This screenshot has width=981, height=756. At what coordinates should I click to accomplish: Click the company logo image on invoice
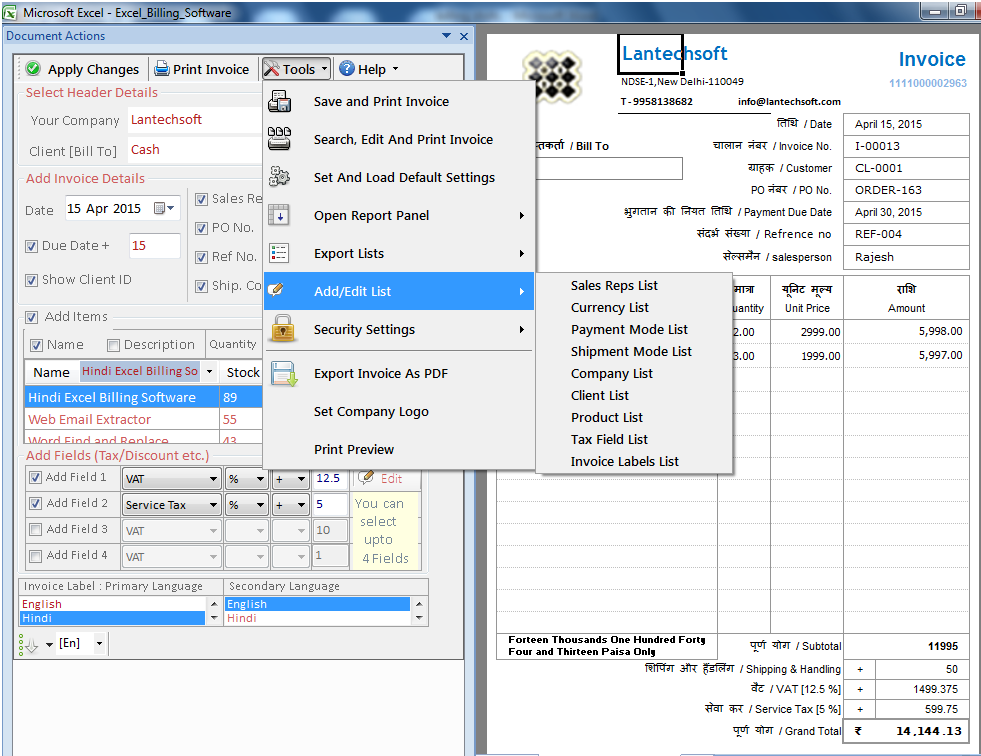552,76
